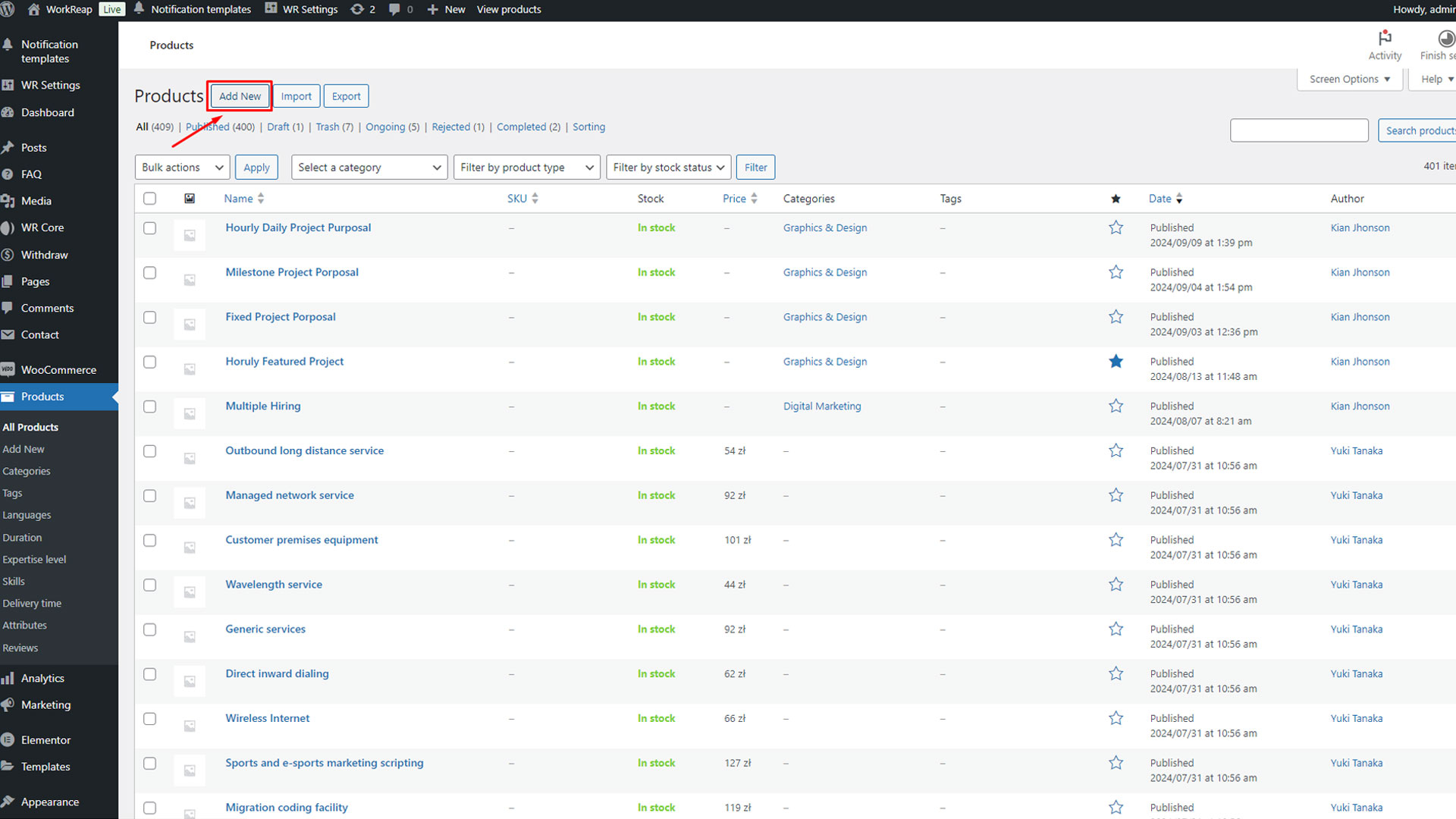Open WooCommerce in the sidebar menu
1456x819 pixels.
[58, 370]
